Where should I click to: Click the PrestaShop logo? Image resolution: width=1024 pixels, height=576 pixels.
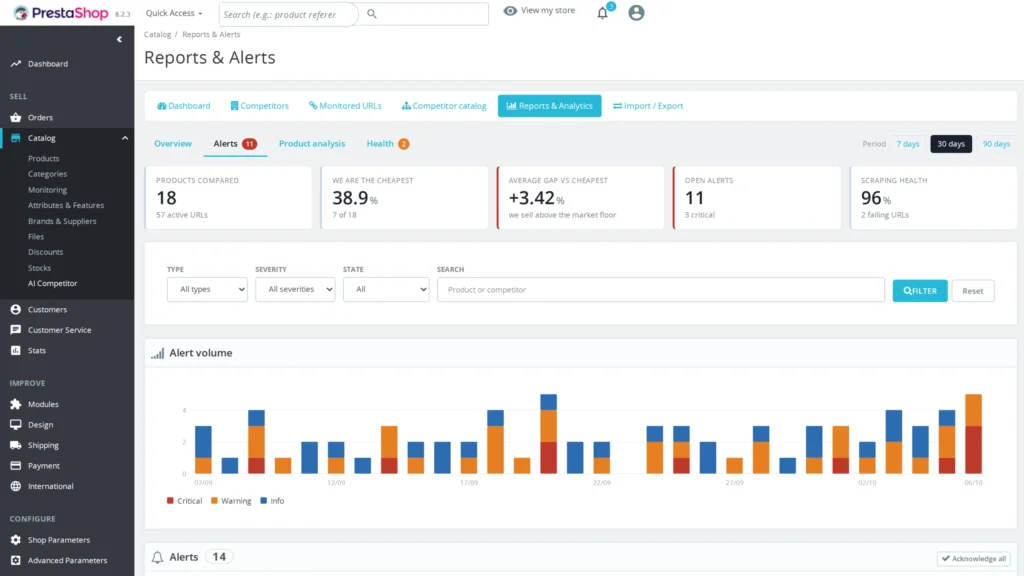(x=61, y=13)
